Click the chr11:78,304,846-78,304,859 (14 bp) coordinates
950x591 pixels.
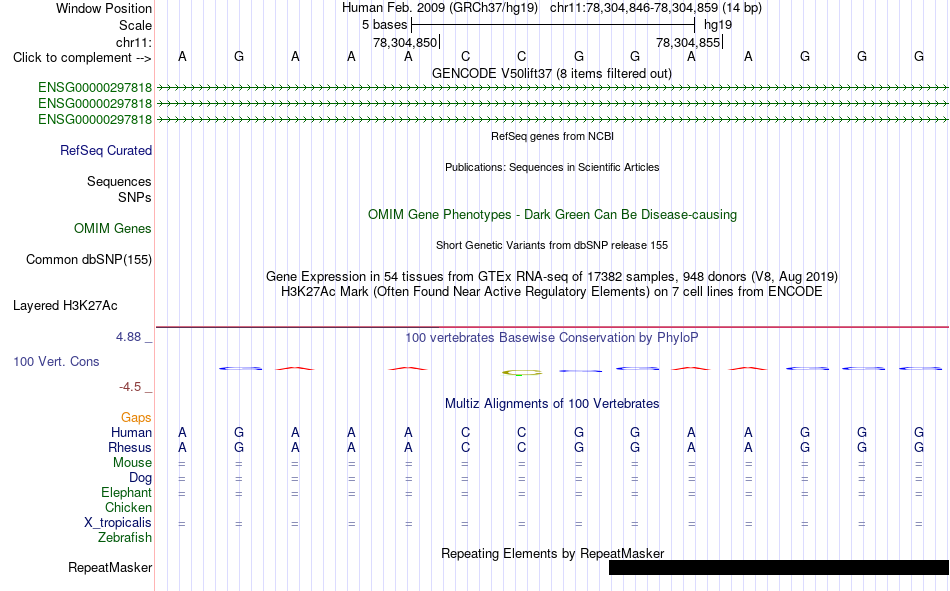pos(656,8)
